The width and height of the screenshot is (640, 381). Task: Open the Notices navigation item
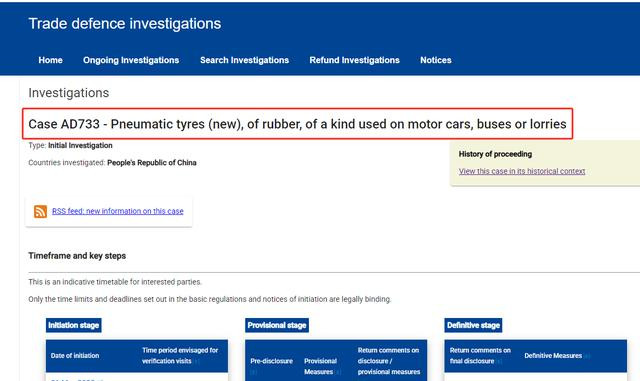(436, 60)
